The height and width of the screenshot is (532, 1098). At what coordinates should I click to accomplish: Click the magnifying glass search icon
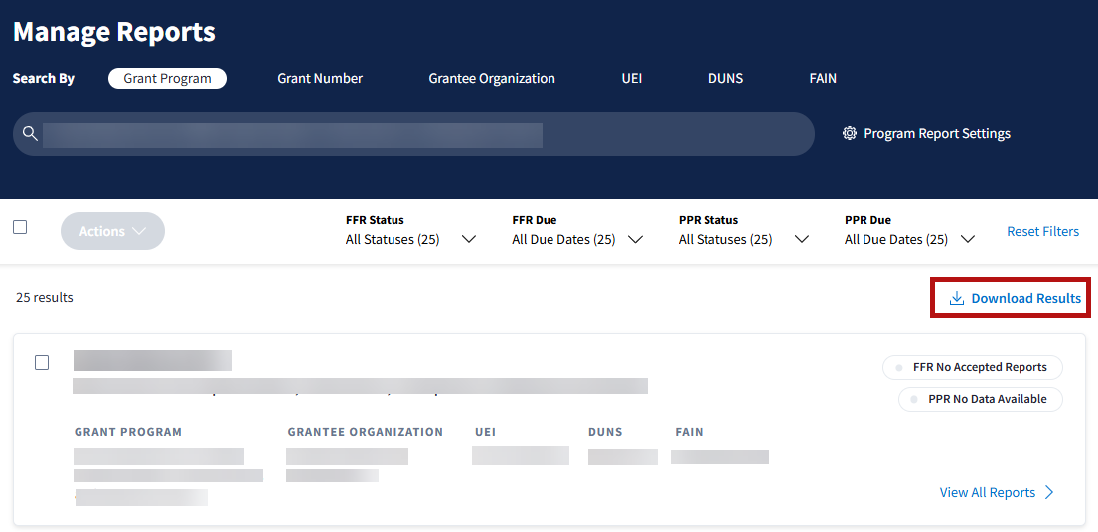(x=30, y=134)
